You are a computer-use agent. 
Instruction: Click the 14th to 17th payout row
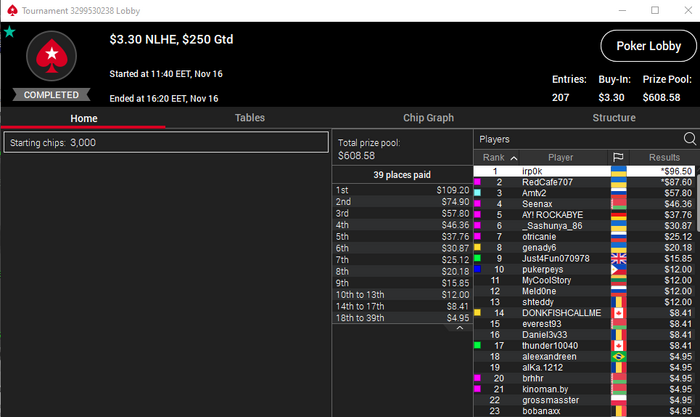pyautogui.click(x=402, y=306)
